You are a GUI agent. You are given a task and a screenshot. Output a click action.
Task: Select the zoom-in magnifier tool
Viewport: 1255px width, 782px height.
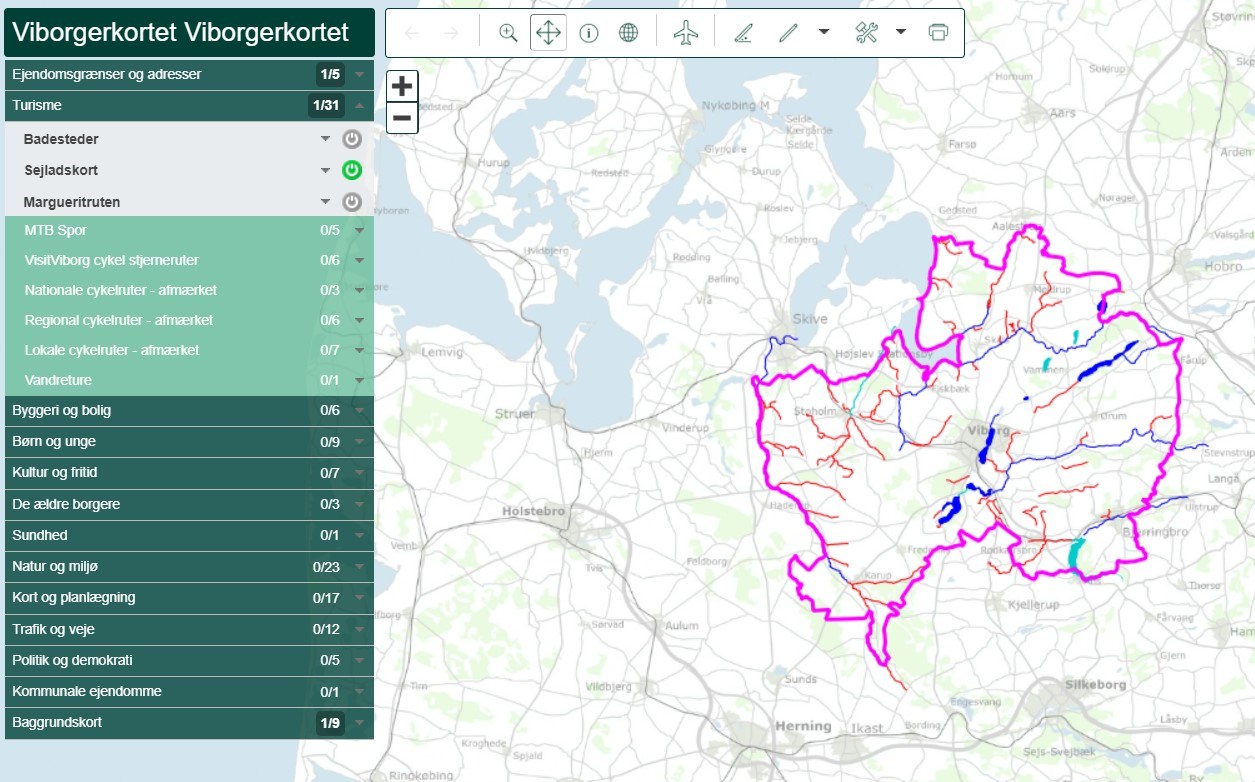(508, 33)
